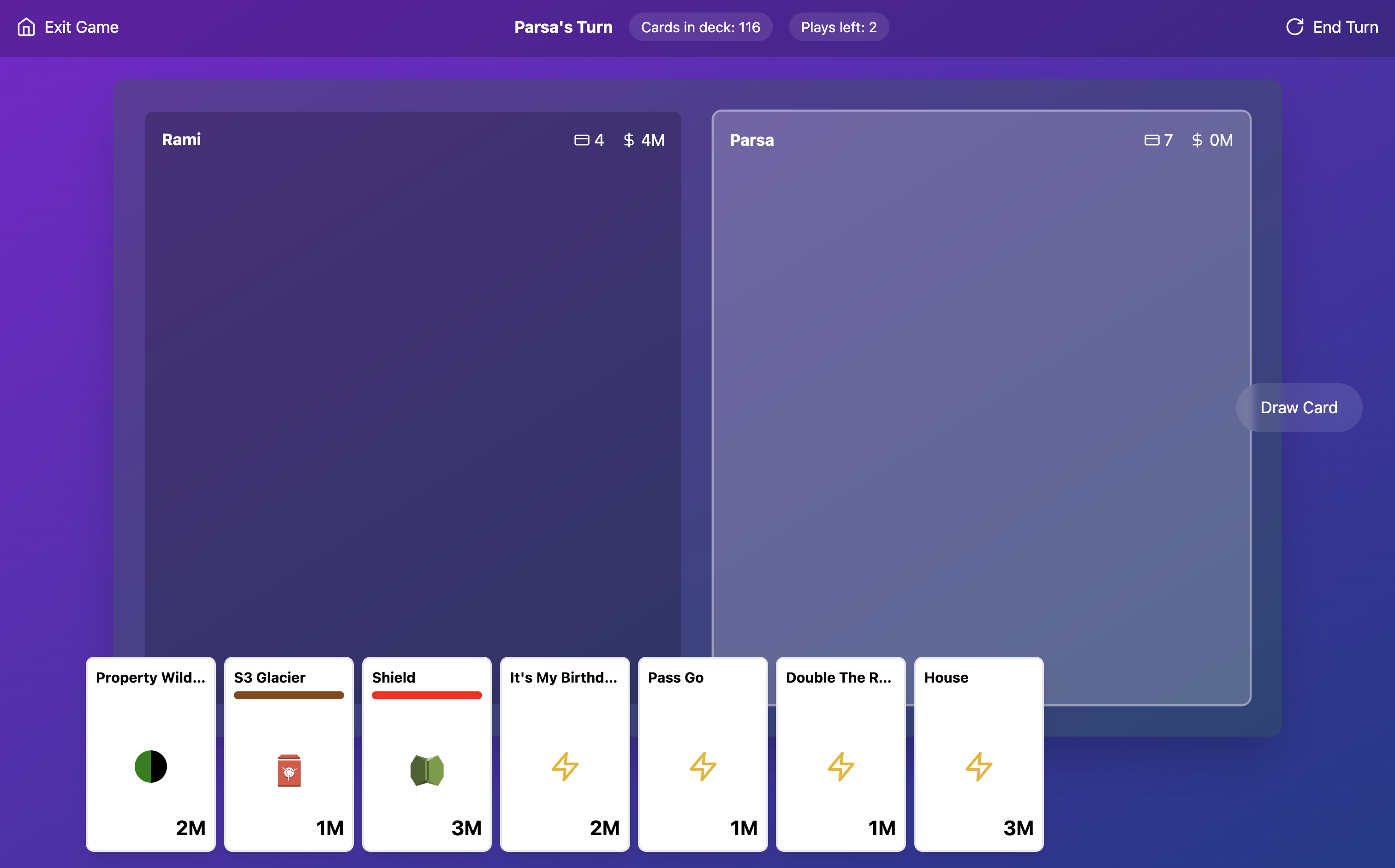1395x868 pixels.
Task: Click the brown color bar on S3 Glacier
Action: pos(289,695)
